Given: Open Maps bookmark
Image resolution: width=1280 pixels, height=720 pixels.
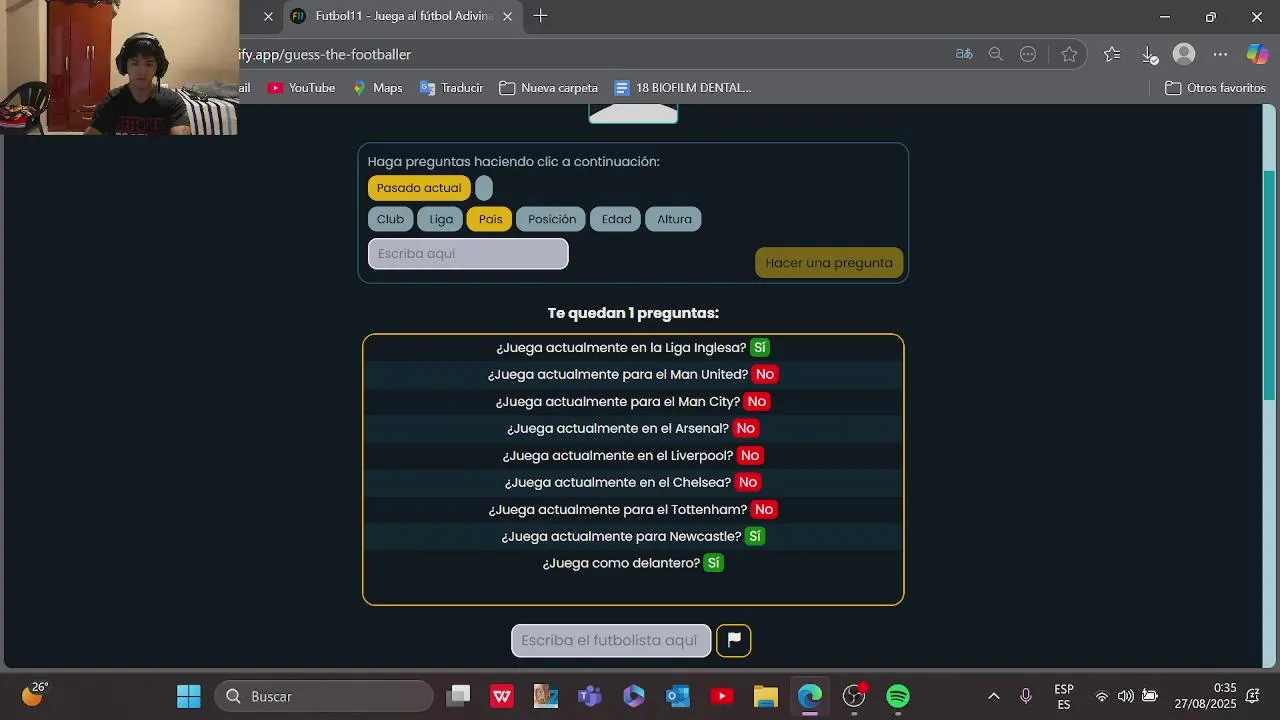Looking at the screenshot, I should click(x=377, y=88).
